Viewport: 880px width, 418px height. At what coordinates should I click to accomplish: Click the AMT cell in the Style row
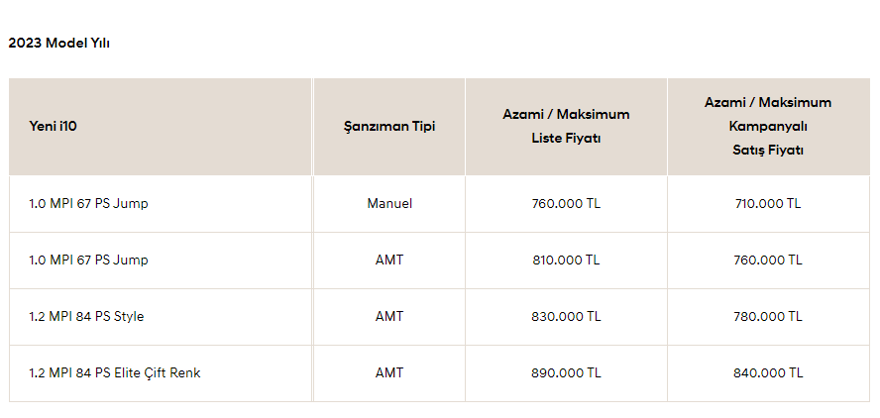[x=389, y=316]
